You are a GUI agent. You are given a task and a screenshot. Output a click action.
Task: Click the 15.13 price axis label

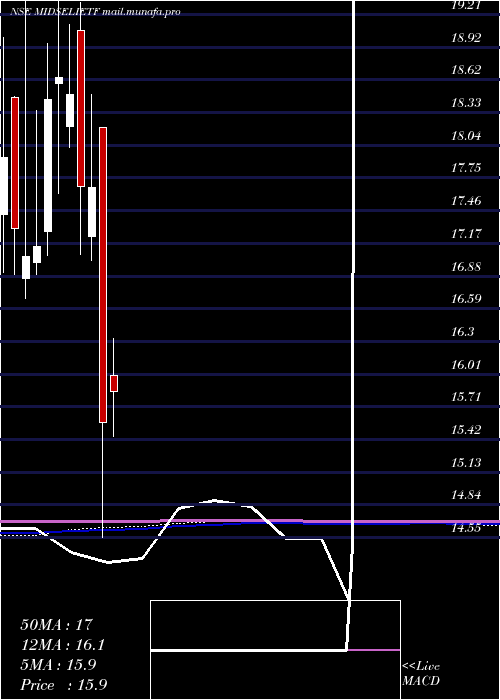pos(466,462)
